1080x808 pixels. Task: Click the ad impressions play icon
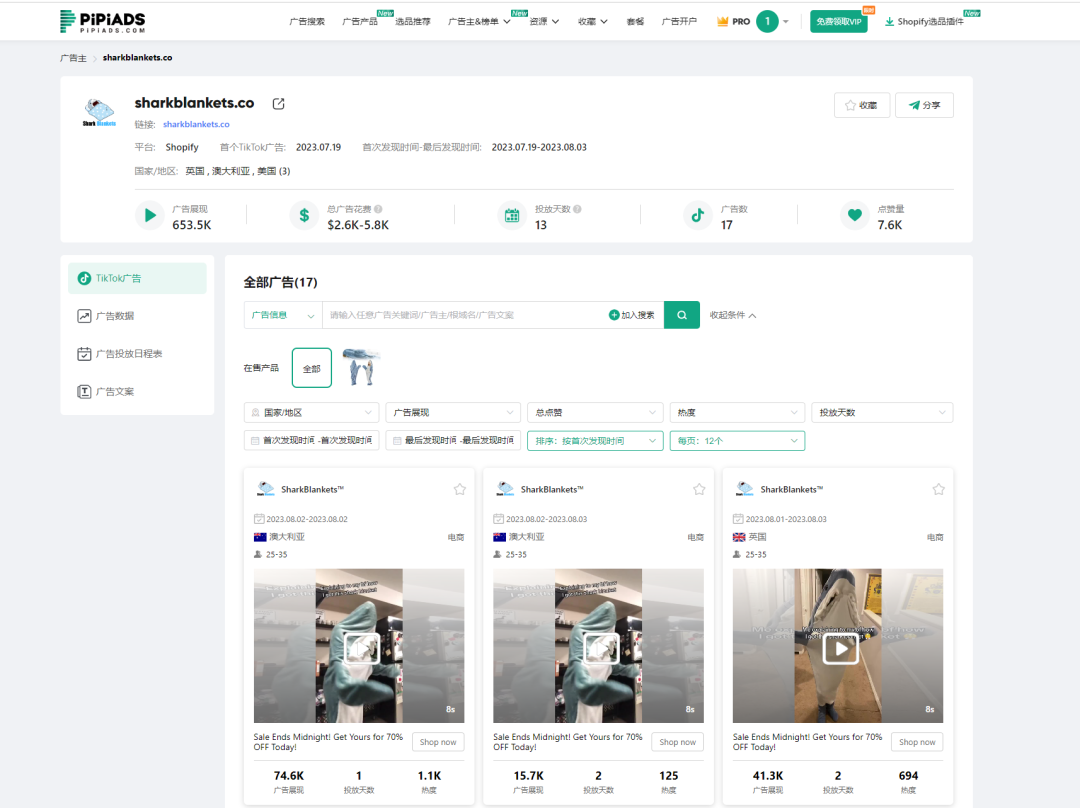[x=149, y=216]
